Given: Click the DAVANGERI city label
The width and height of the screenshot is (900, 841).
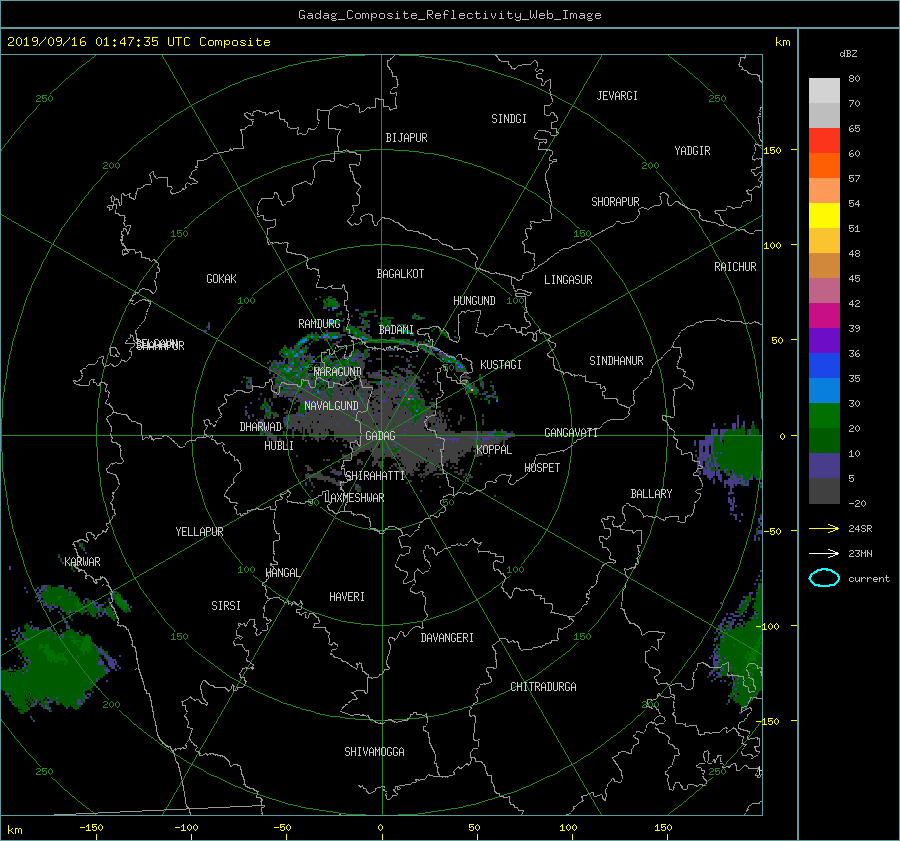Looking at the screenshot, I should 447,638.
